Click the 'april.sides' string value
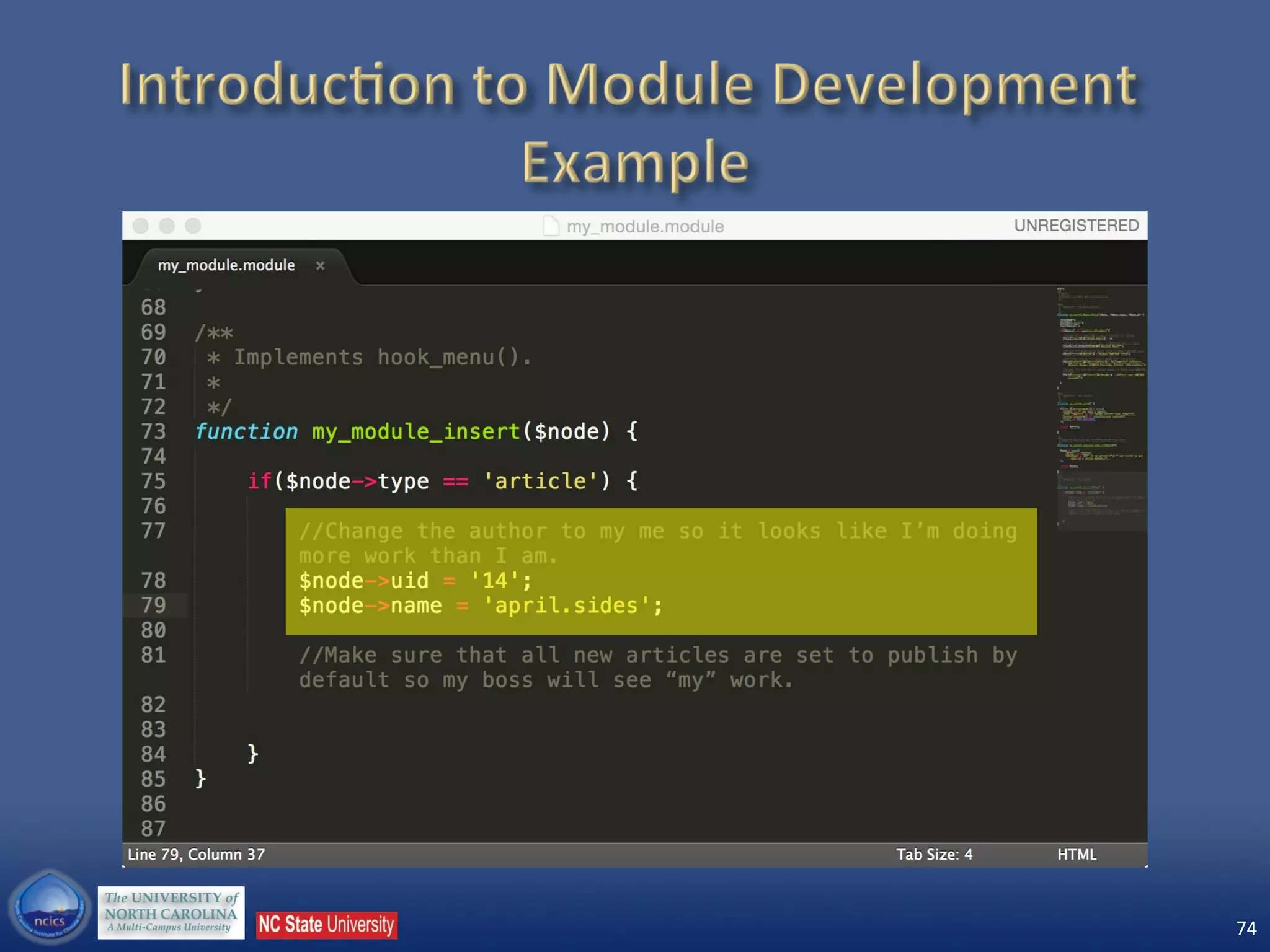This screenshot has height=952, width=1270. tap(566, 606)
